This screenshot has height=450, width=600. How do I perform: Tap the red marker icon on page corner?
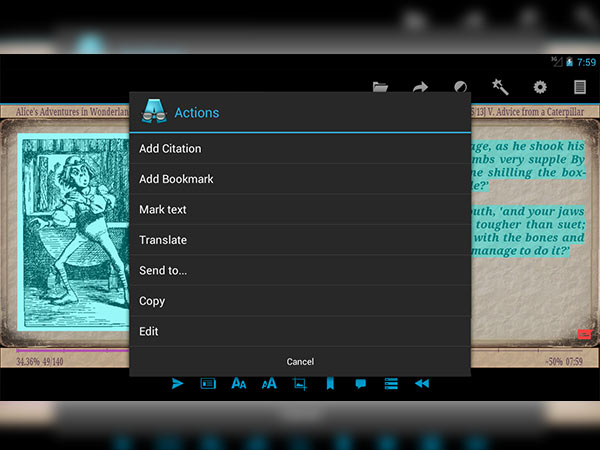click(x=584, y=334)
